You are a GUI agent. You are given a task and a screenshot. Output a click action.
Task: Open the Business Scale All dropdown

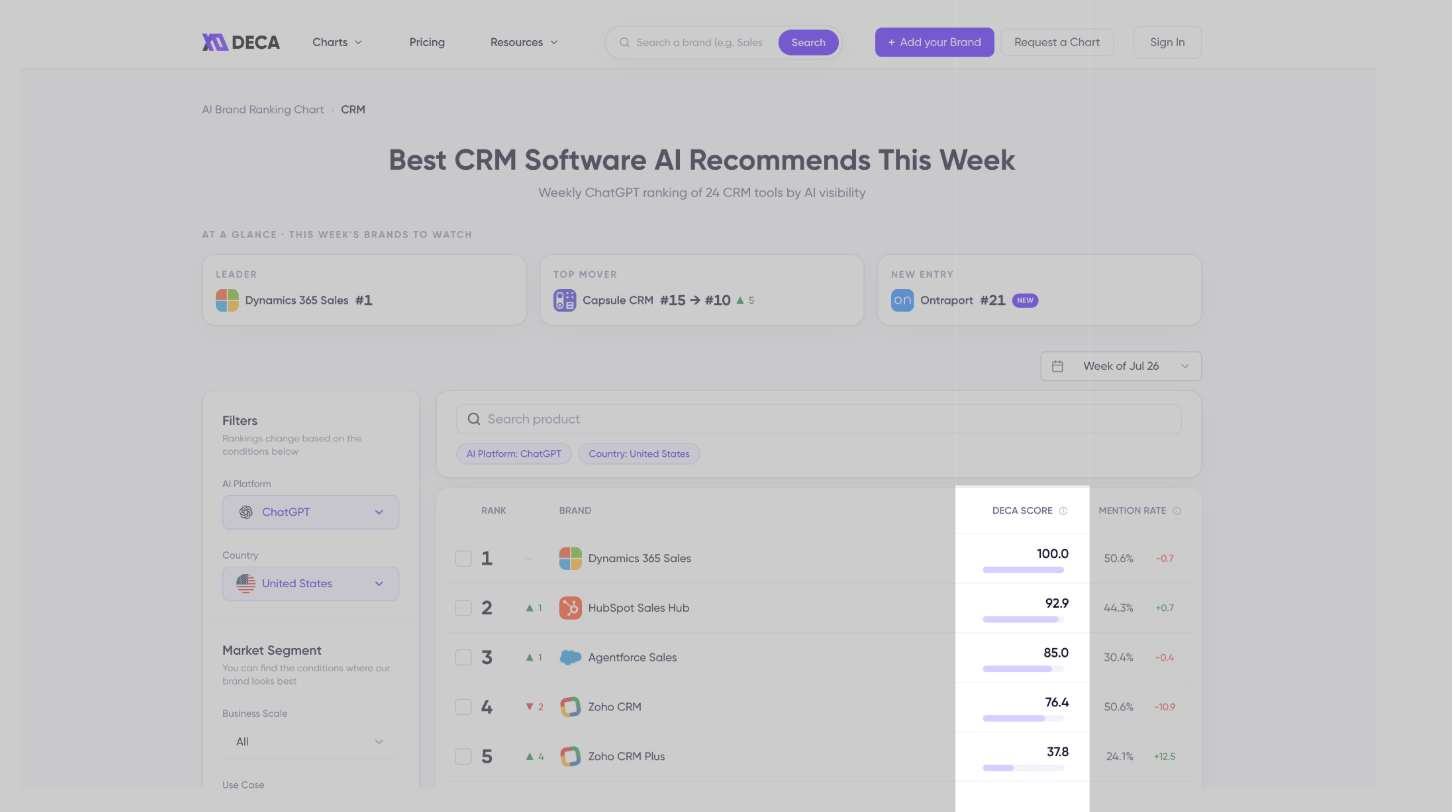(x=311, y=742)
